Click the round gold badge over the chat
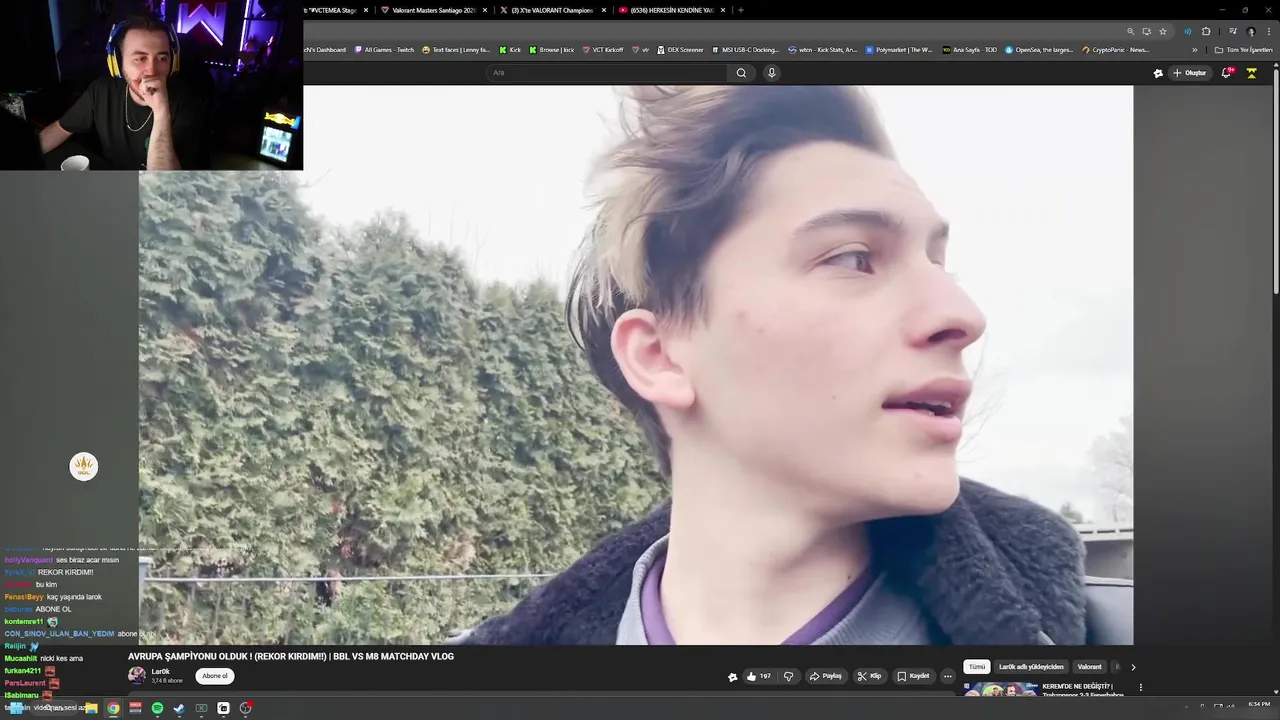 (84, 466)
